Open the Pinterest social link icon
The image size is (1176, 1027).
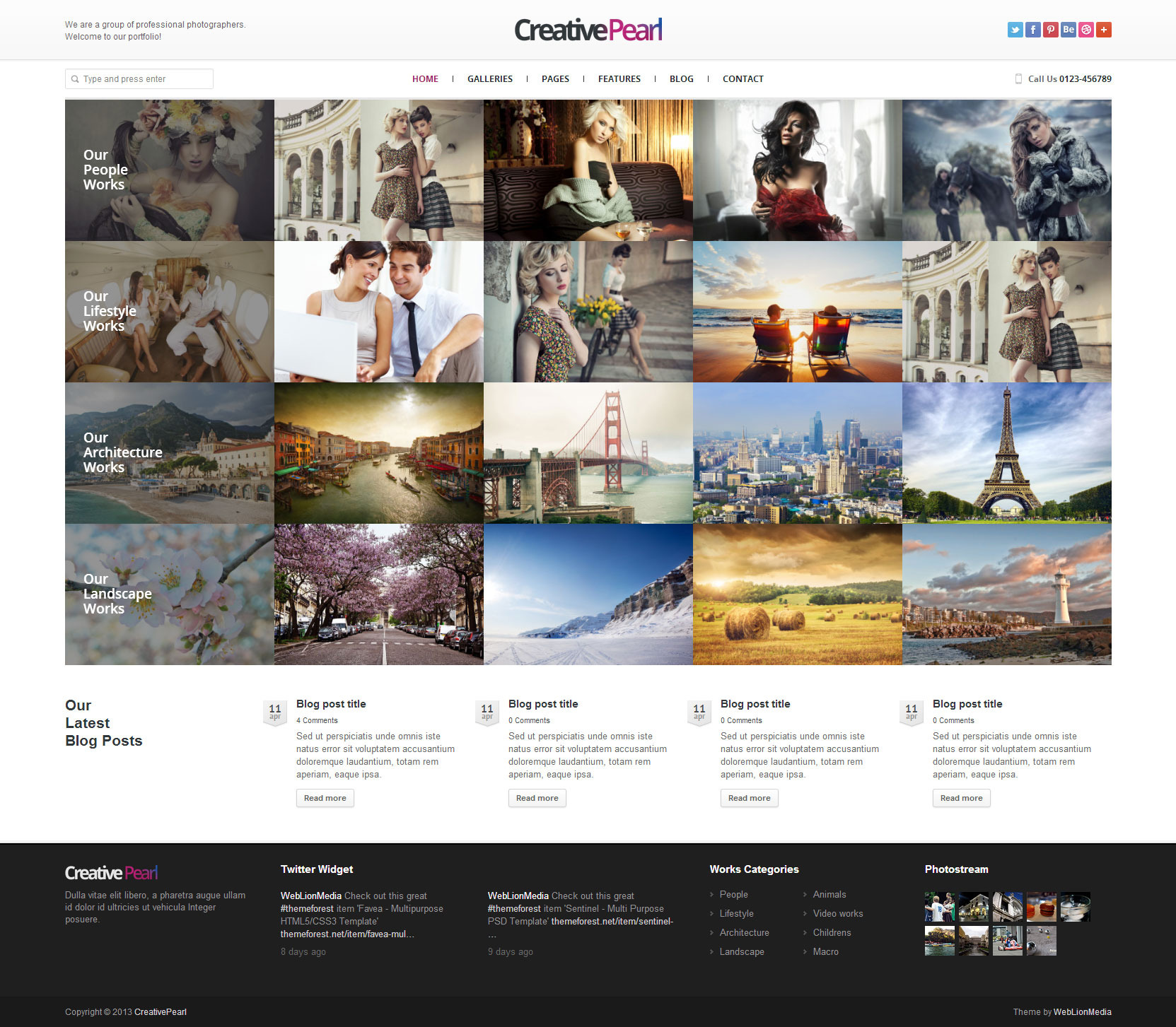point(1050,30)
